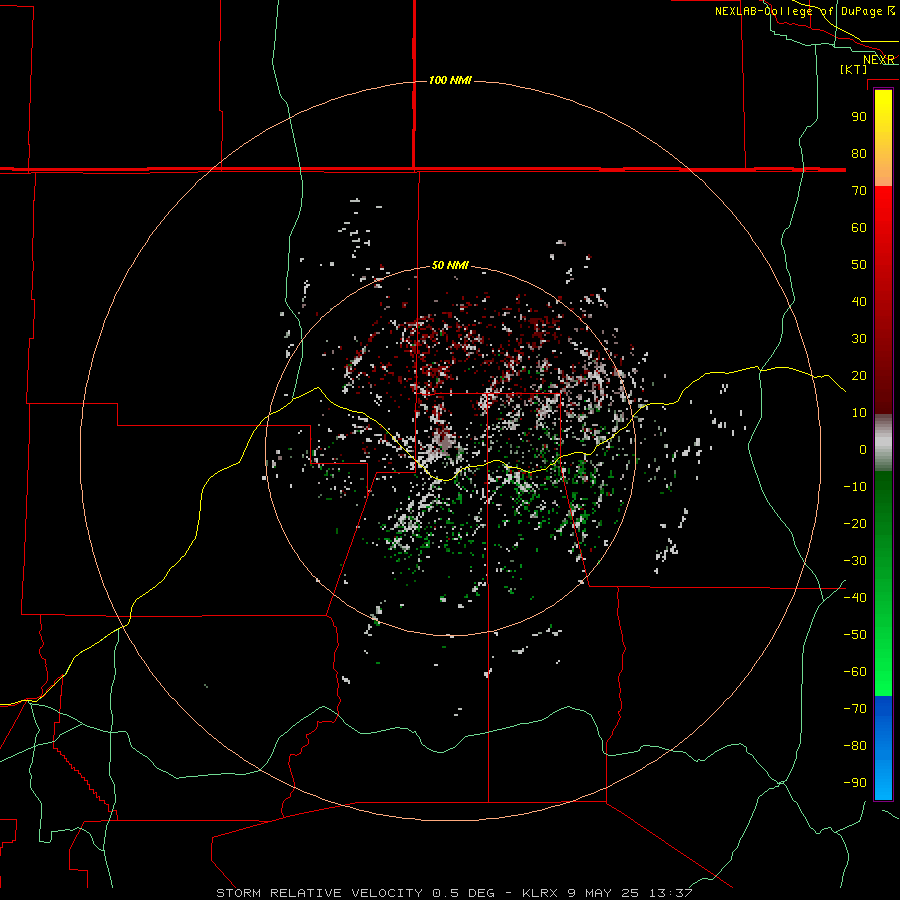The image size is (900, 900).
Task: Click the -90 value on the velocity scale
Action: pos(855,783)
